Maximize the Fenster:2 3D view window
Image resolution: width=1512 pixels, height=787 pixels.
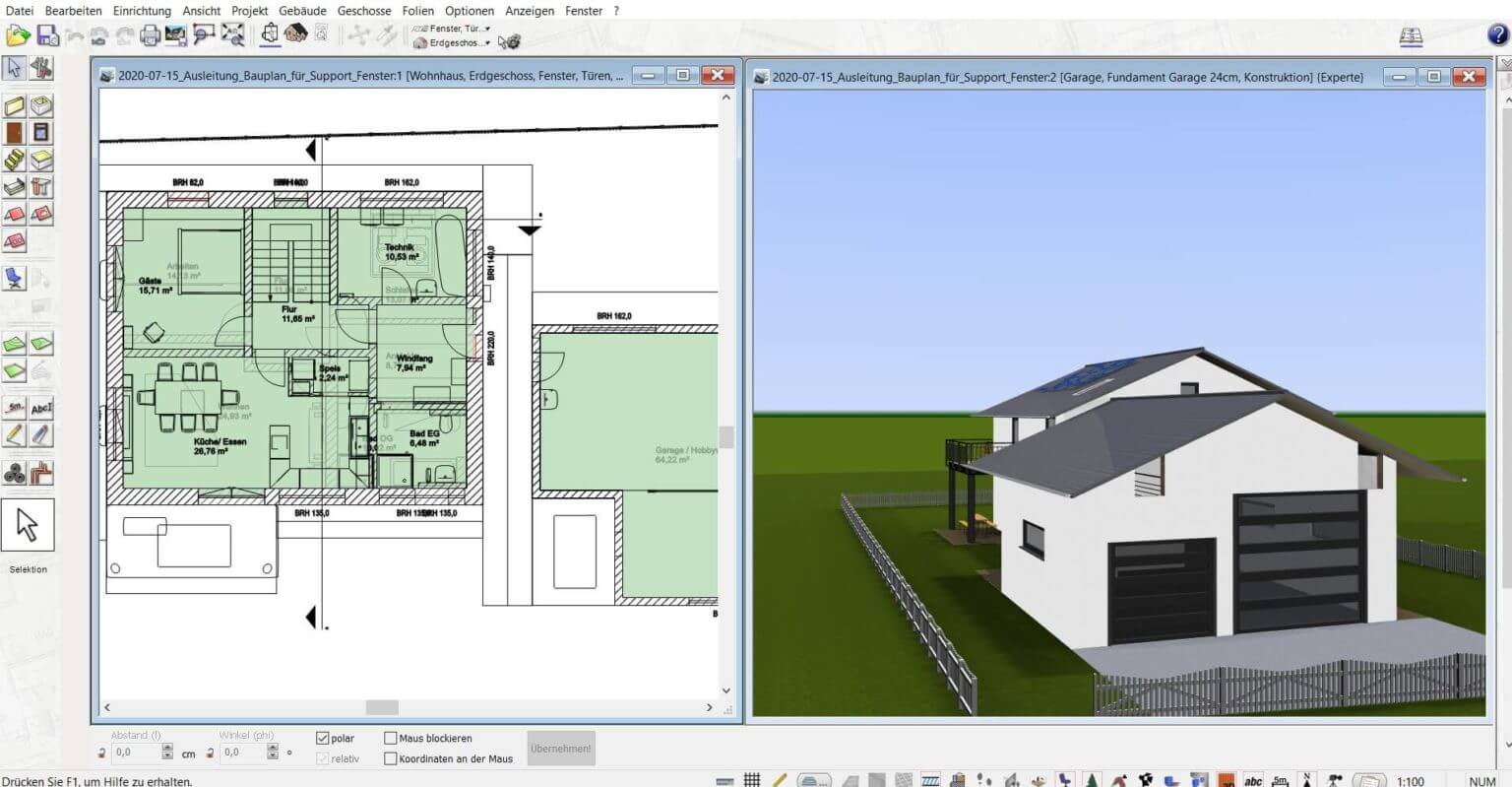(x=1434, y=77)
